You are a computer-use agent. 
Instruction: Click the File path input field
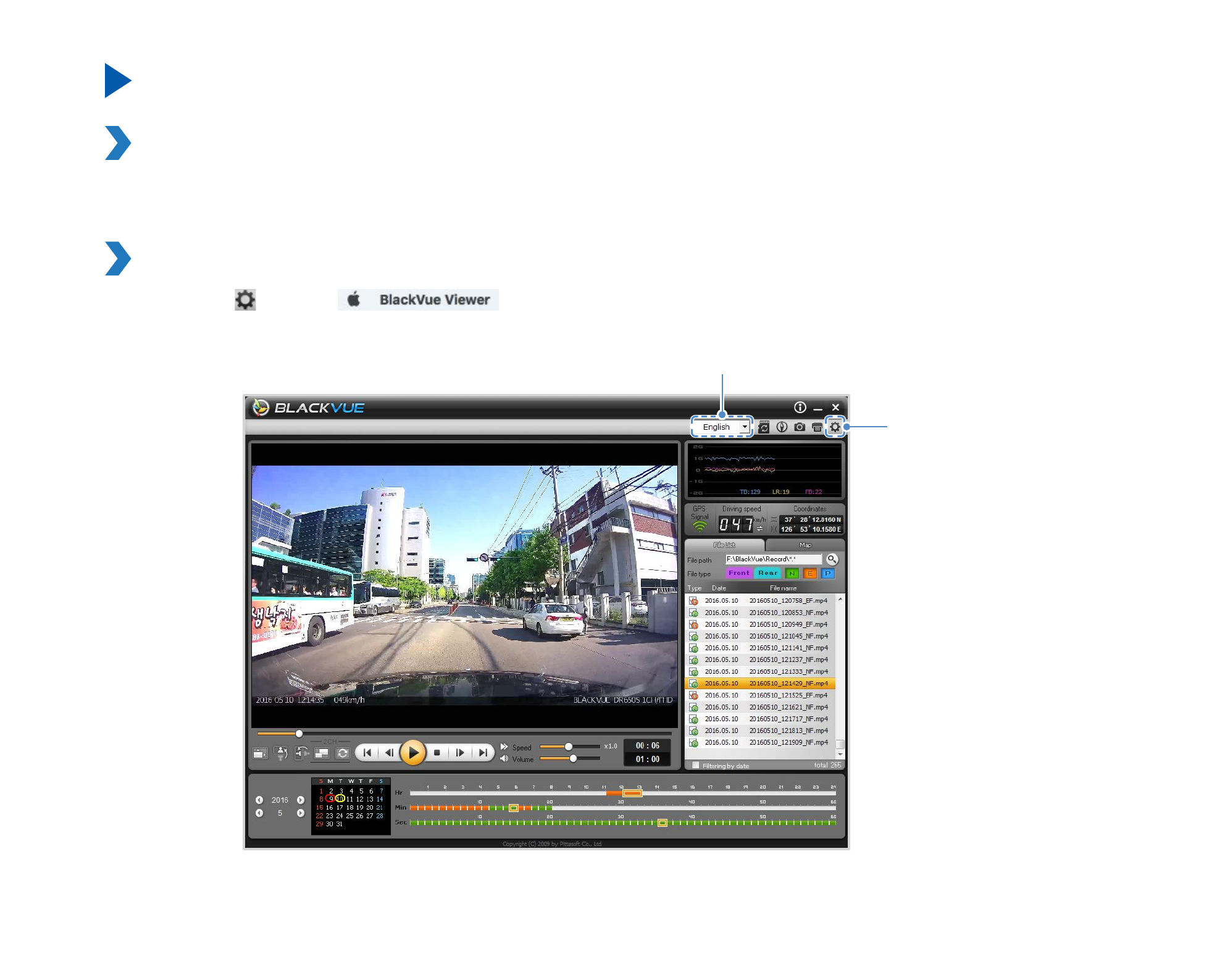coord(774,559)
